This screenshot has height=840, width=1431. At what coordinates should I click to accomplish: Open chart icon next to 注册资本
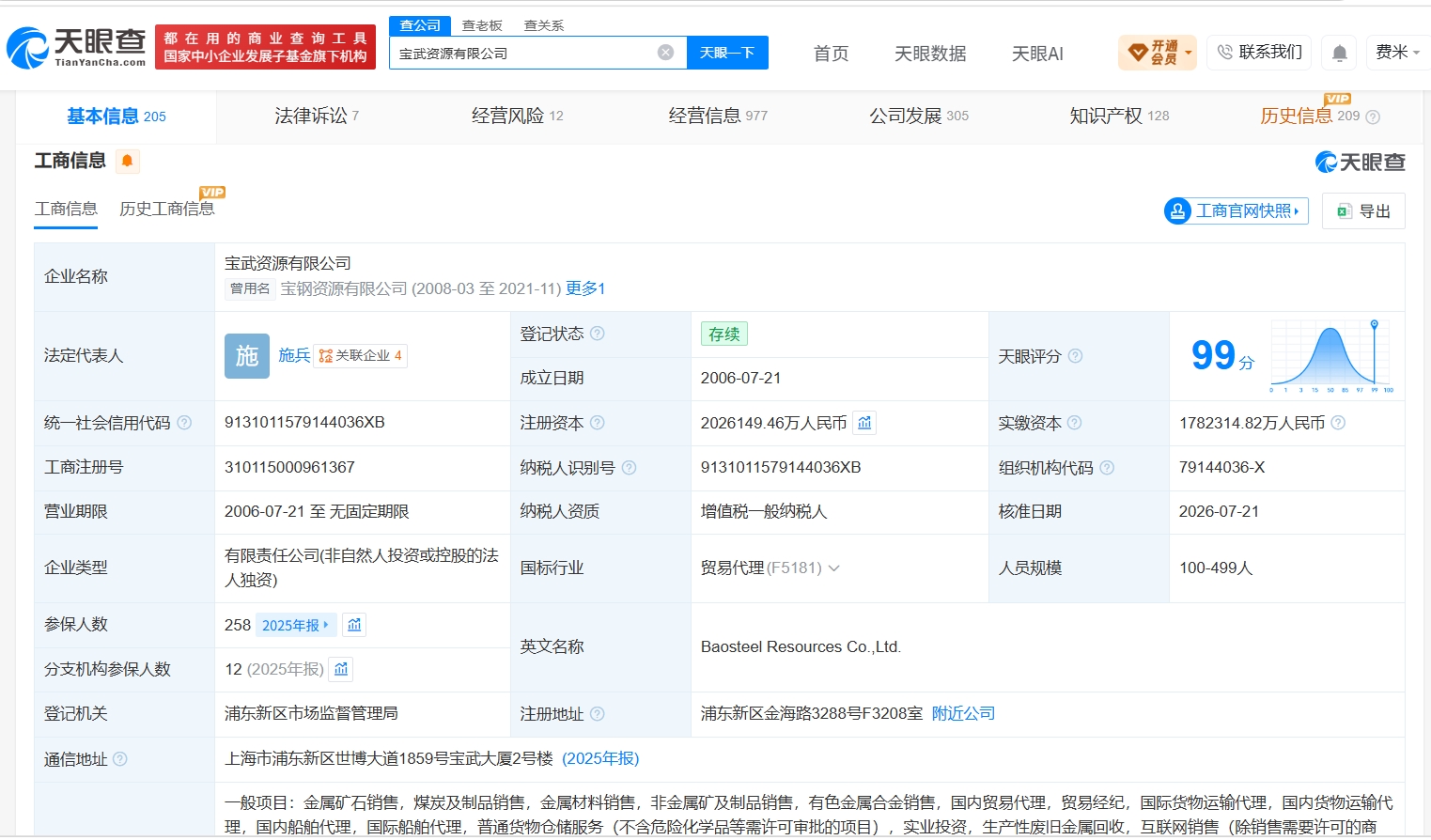(864, 423)
